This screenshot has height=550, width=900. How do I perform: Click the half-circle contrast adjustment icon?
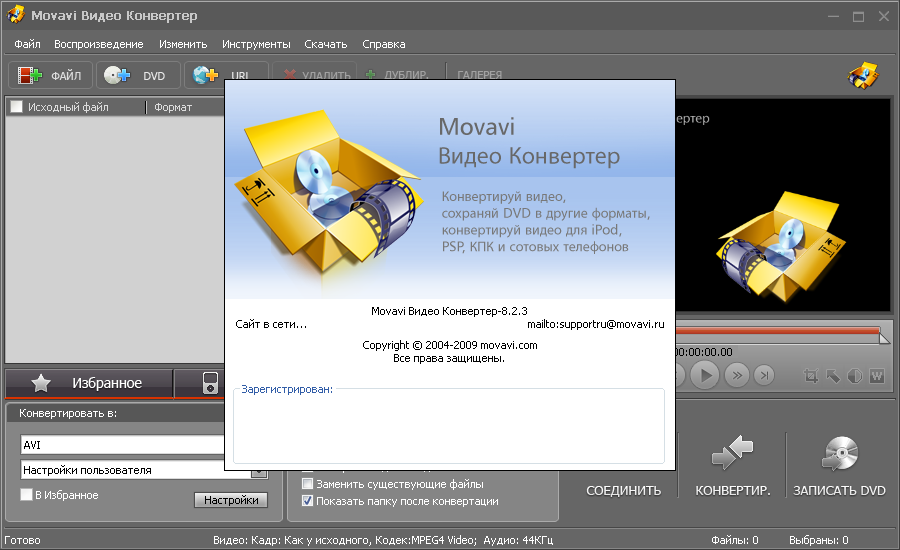[855, 376]
